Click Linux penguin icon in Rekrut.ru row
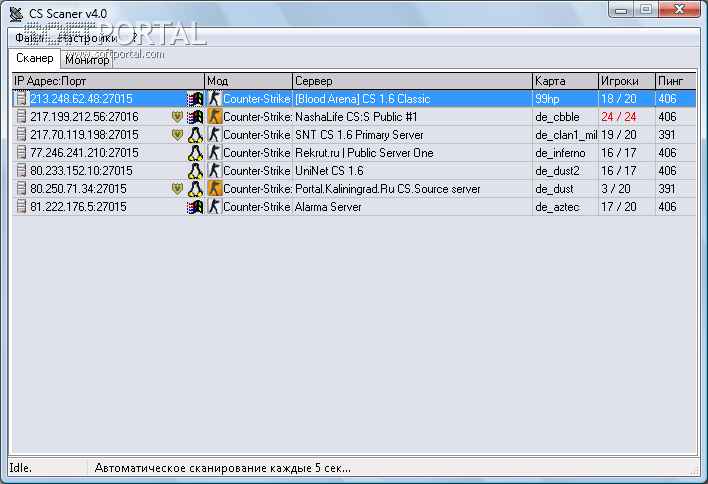This screenshot has height=484, width=708. point(195,153)
